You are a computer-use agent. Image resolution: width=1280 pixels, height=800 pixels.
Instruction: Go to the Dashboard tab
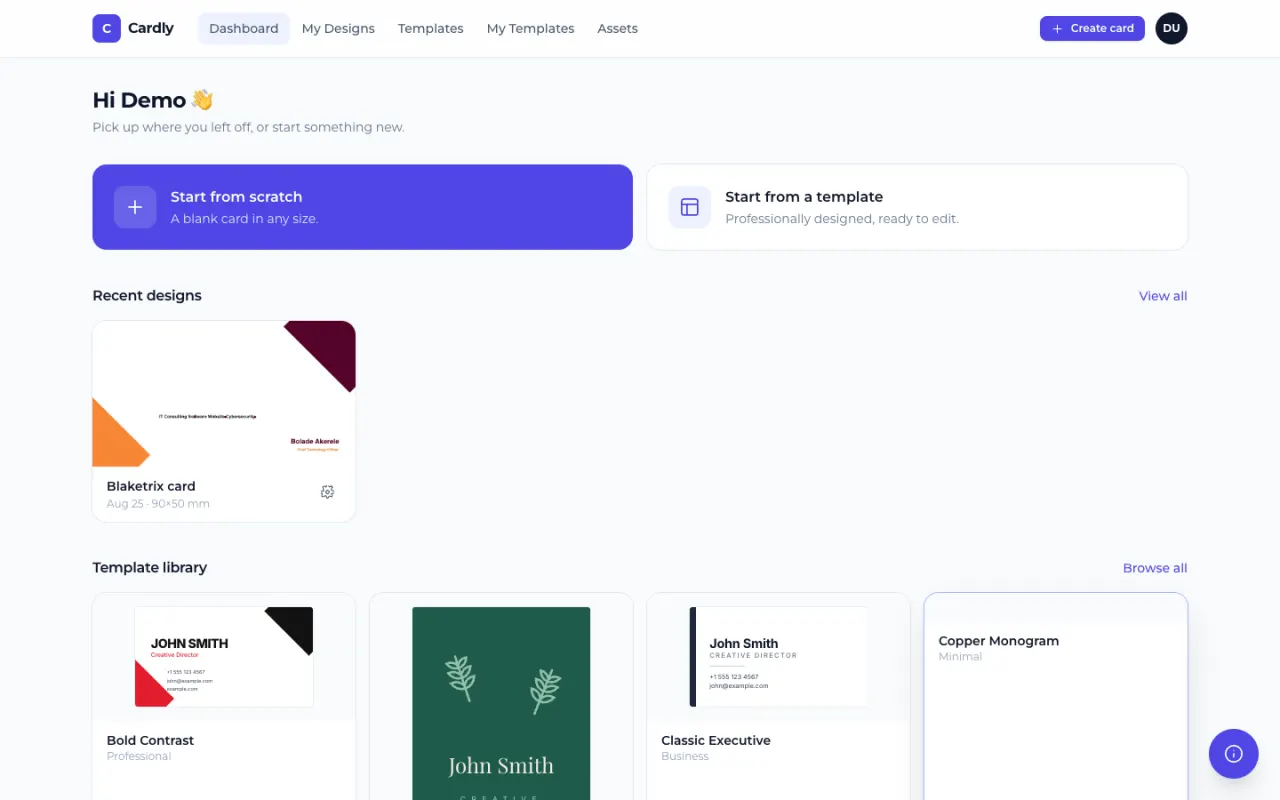pyautogui.click(x=244, y=28)
